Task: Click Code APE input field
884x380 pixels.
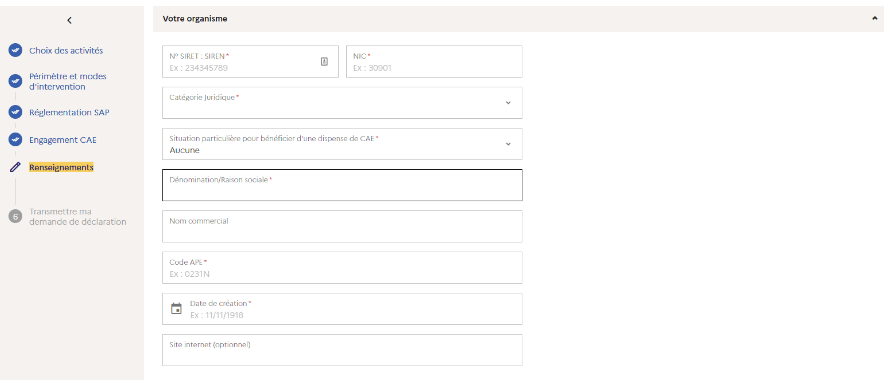Action: (342, 267)
